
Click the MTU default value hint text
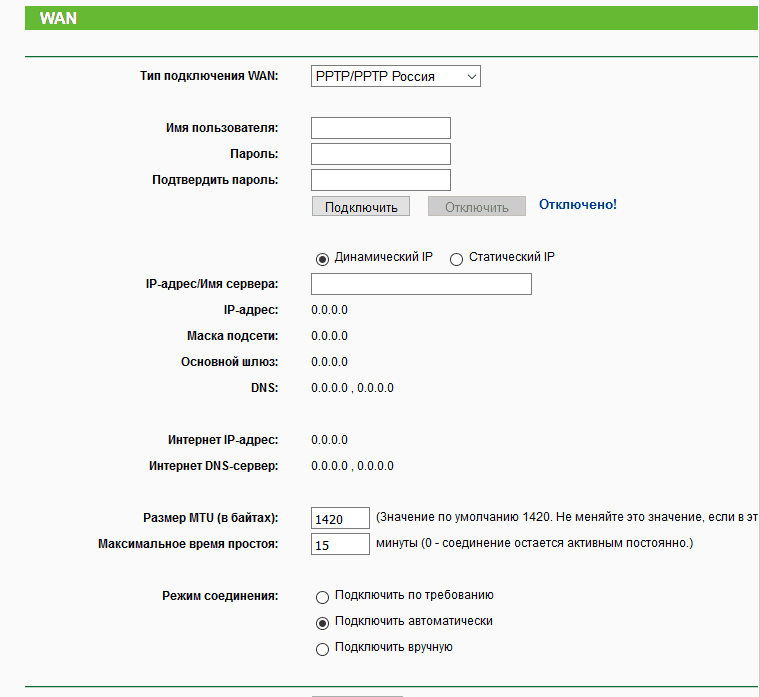(566, 518)
